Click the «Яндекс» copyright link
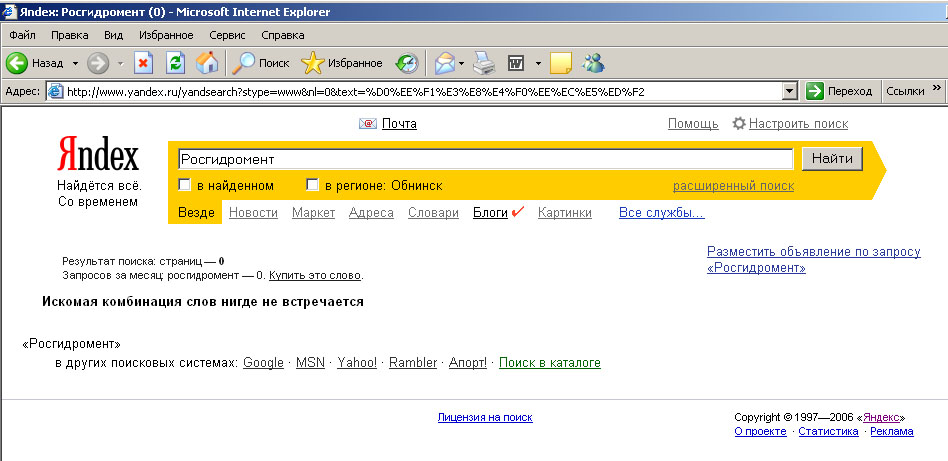This screenshot has width=948, height=461. [881, 417]
